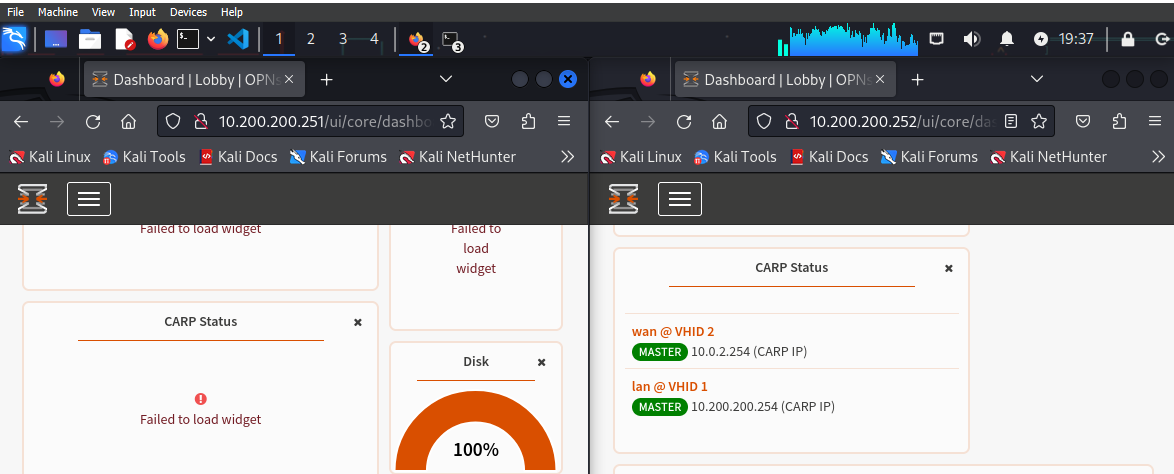Expand the terminal dropdown arrow in panel
Screen dimensions: 1174x474
pos(210,39)
